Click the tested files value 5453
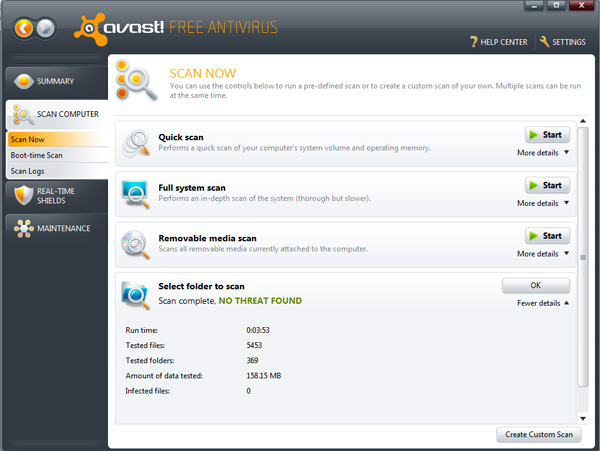The width and height of the screenshot is (600, 451). 254,345
